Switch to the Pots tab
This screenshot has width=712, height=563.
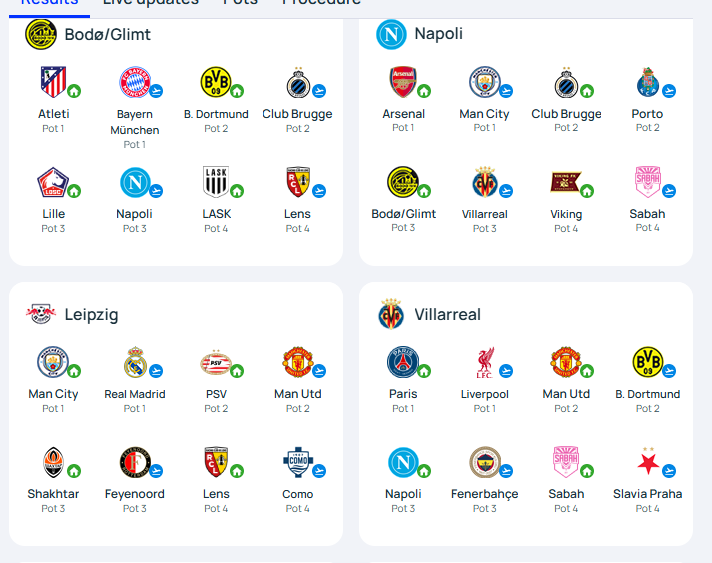(x=240, y=2)
